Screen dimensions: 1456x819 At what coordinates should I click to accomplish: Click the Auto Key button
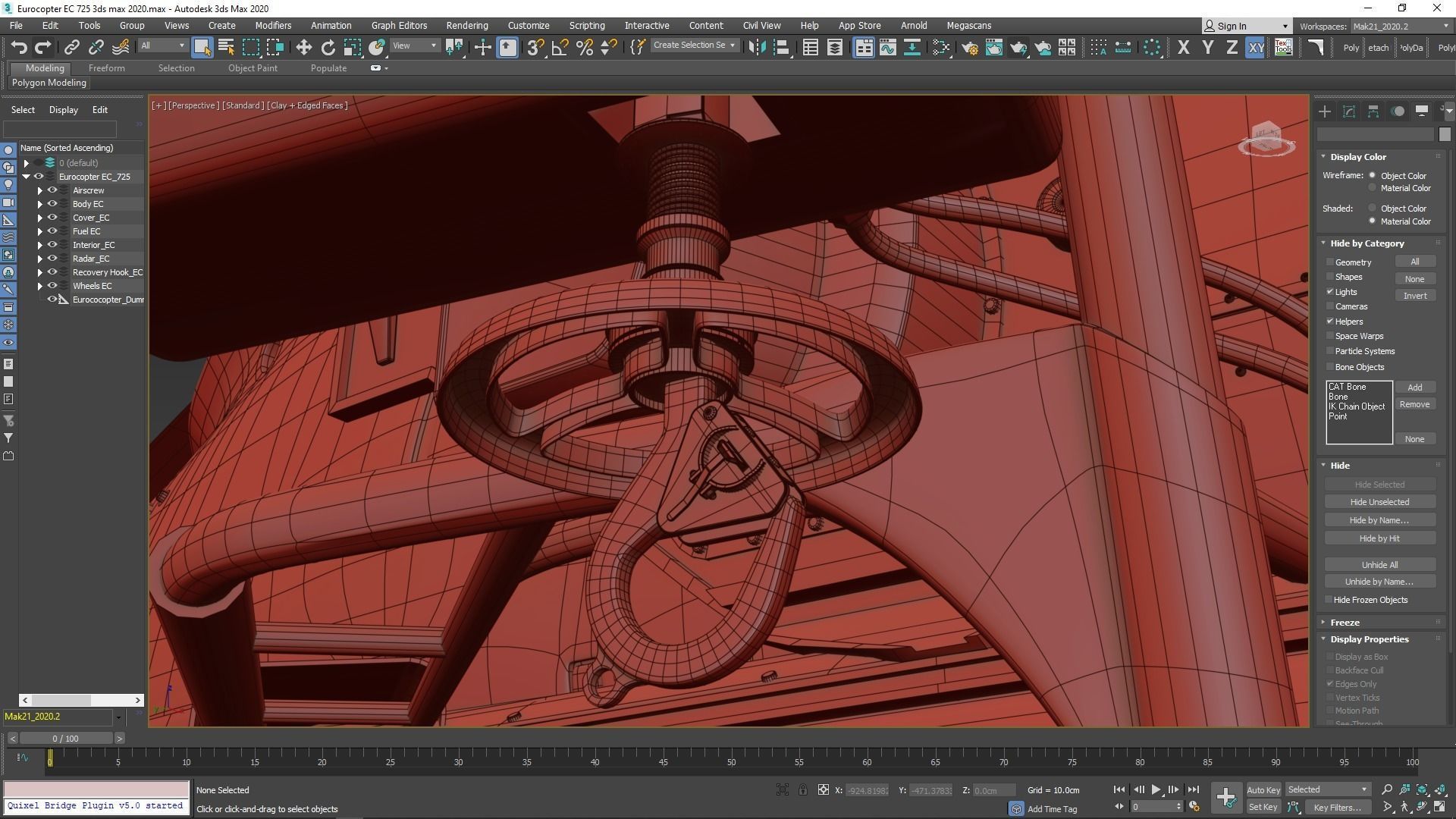coord(1263,789)
